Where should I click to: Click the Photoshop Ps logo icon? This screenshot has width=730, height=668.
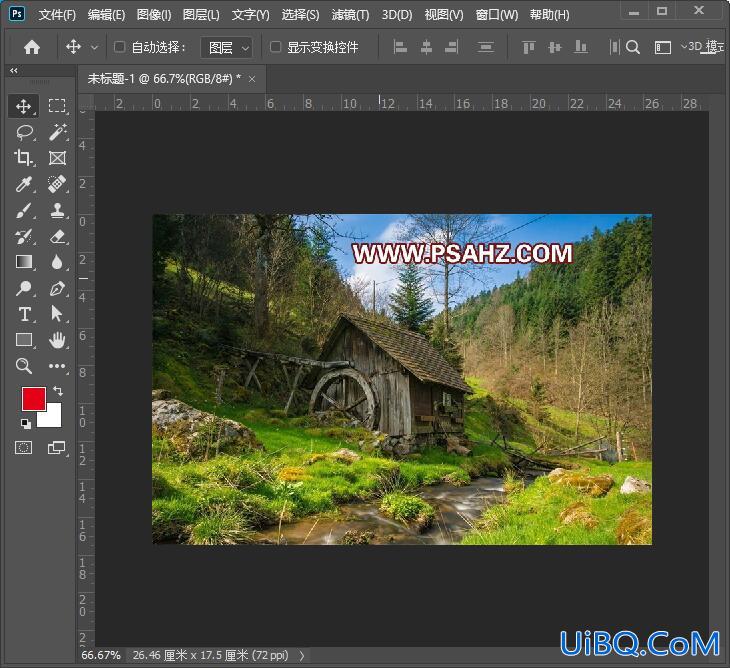click(17, 13)
